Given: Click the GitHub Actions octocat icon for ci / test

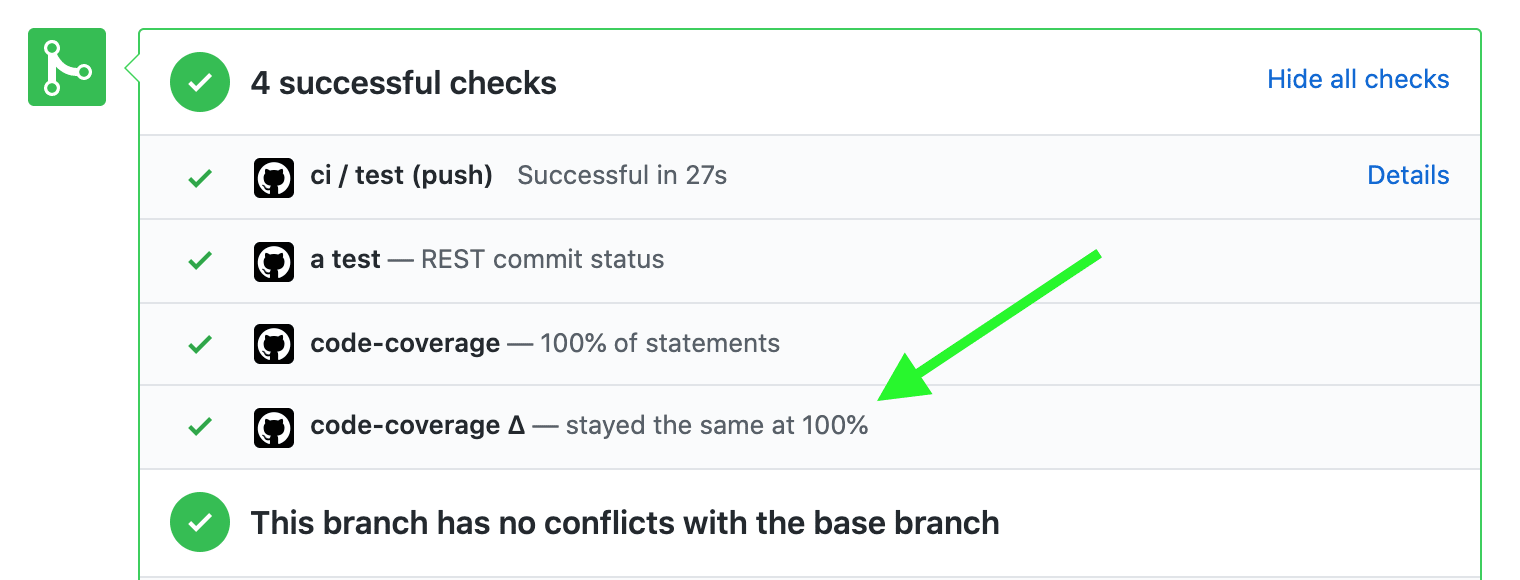Looking at the screenshot, I should pyautogui.click(x=274, y=176).
